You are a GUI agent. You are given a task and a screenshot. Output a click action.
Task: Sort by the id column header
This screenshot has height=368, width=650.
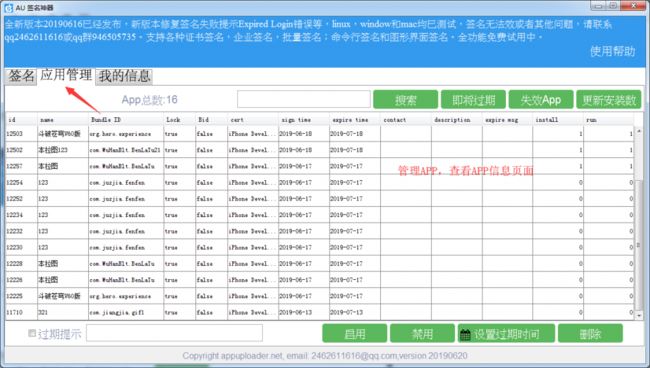(22, 120)
